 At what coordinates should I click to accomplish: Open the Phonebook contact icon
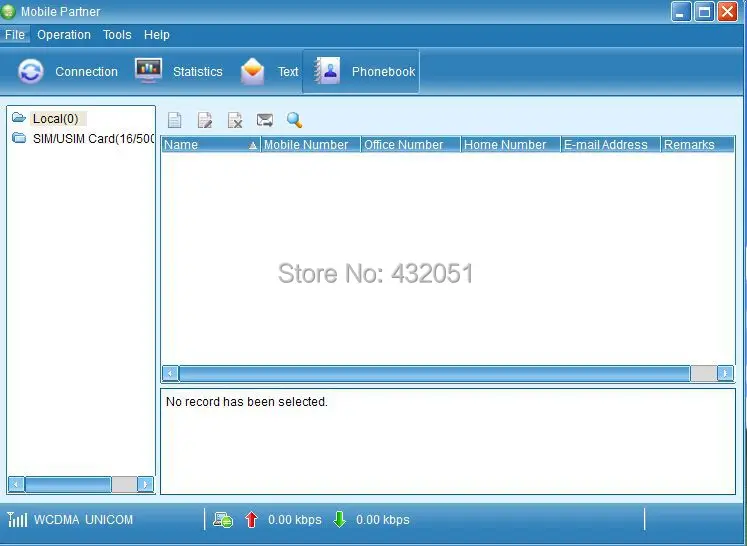pyautogui.click(x=327, y=71)
